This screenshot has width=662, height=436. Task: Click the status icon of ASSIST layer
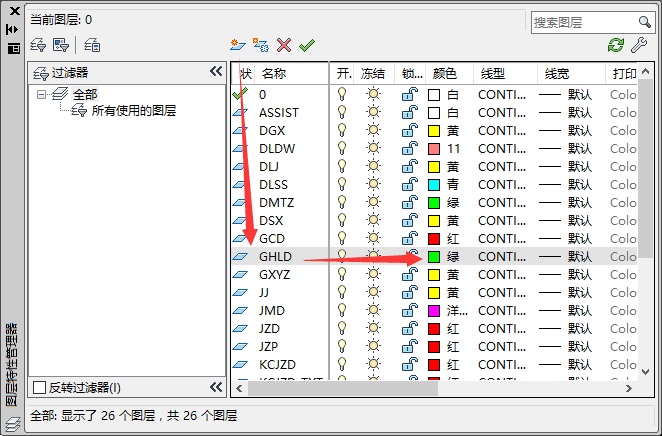tap(240, 113)
